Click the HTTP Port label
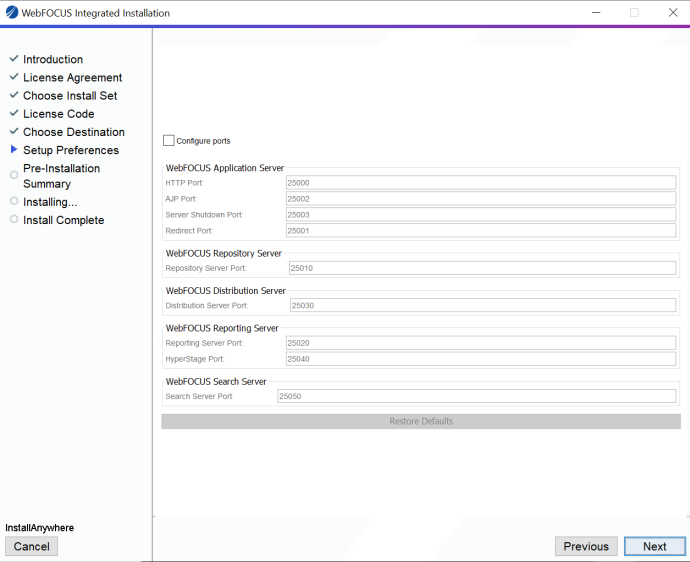 (x=184, y=183)
